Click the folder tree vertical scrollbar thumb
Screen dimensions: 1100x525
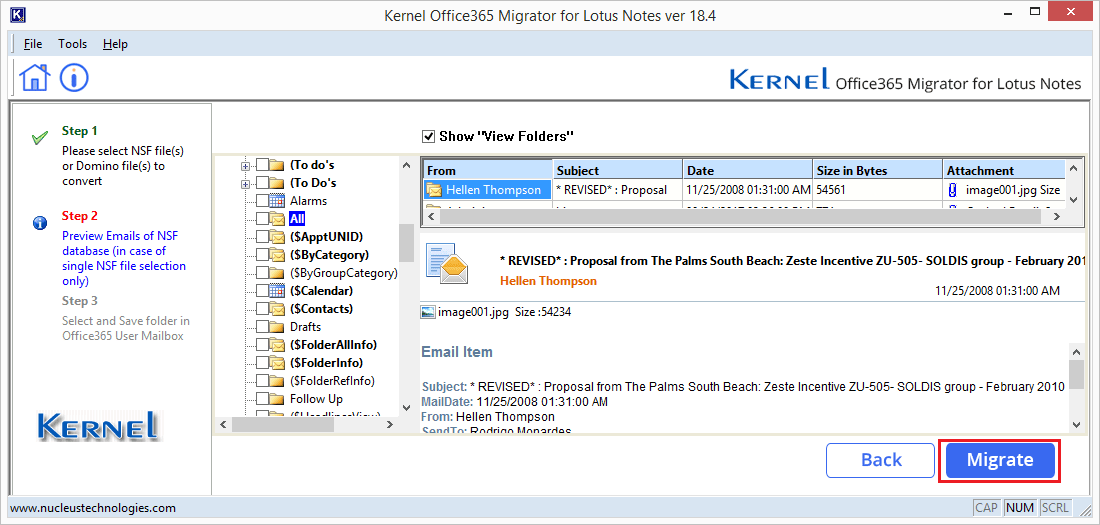tap(406, 243)
